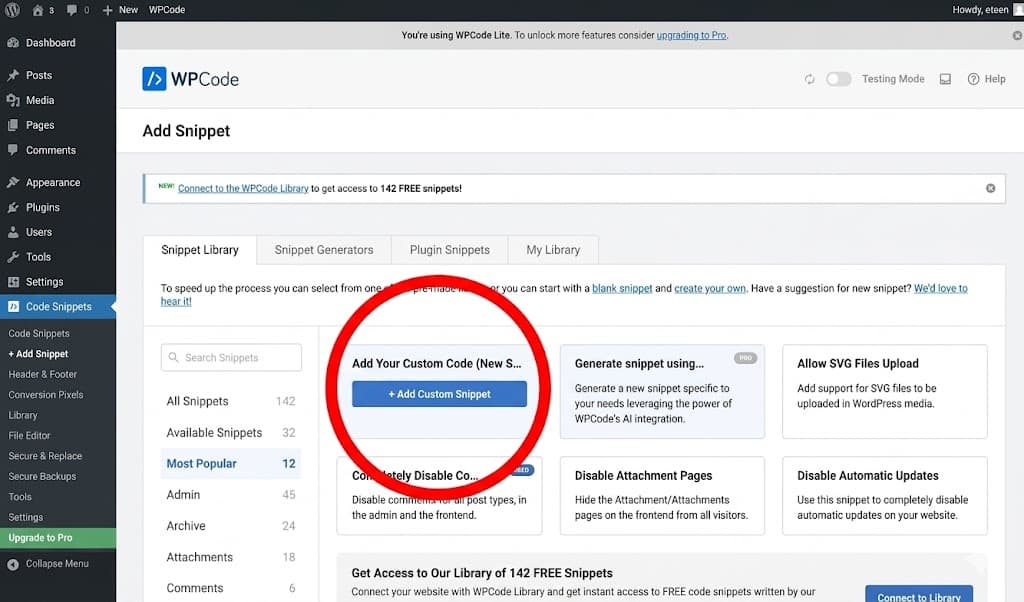Enable Testing Mode with the toggle switch

pyautogui.click(x=838, y=78)
